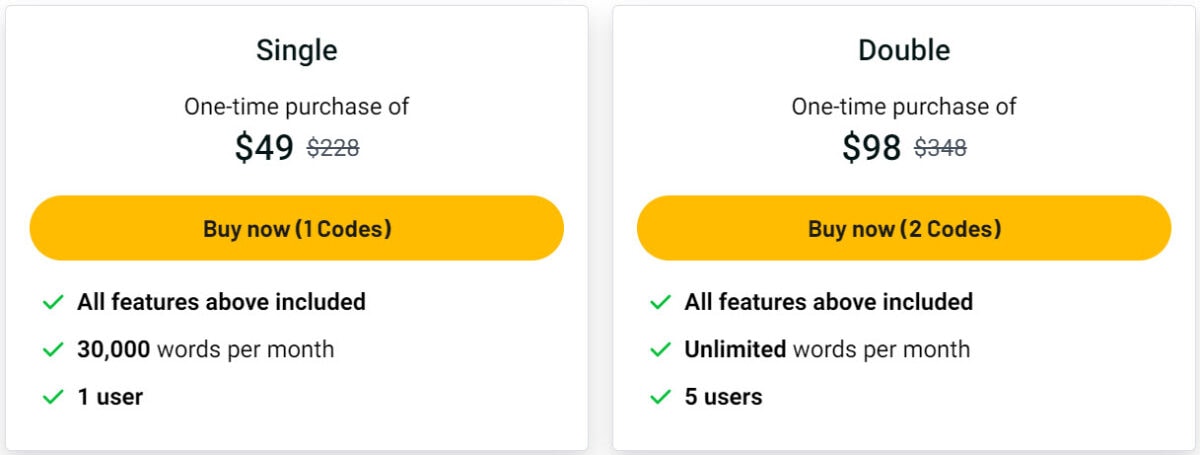The width and height of the screenshot is (1200, 455).
Task: Click the 5 users feature text
Action: pos(723,397)
